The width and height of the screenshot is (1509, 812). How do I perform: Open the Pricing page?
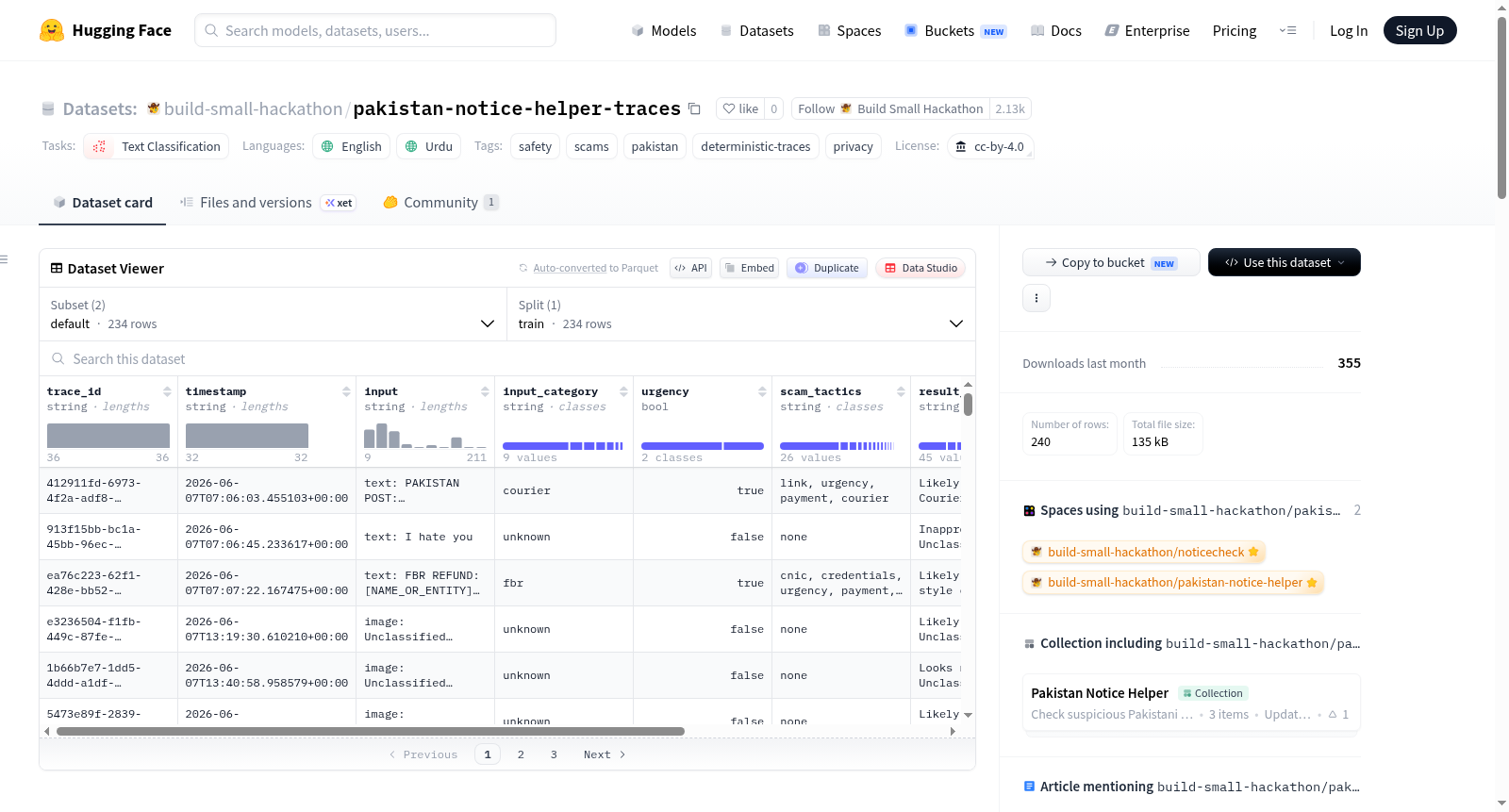tap(1235, 31)
